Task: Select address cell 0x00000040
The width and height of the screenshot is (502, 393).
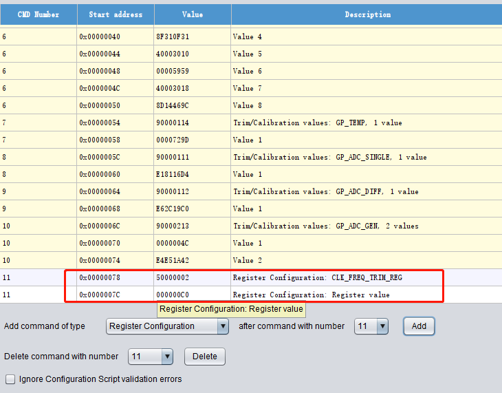Action: tap(115, 37)
